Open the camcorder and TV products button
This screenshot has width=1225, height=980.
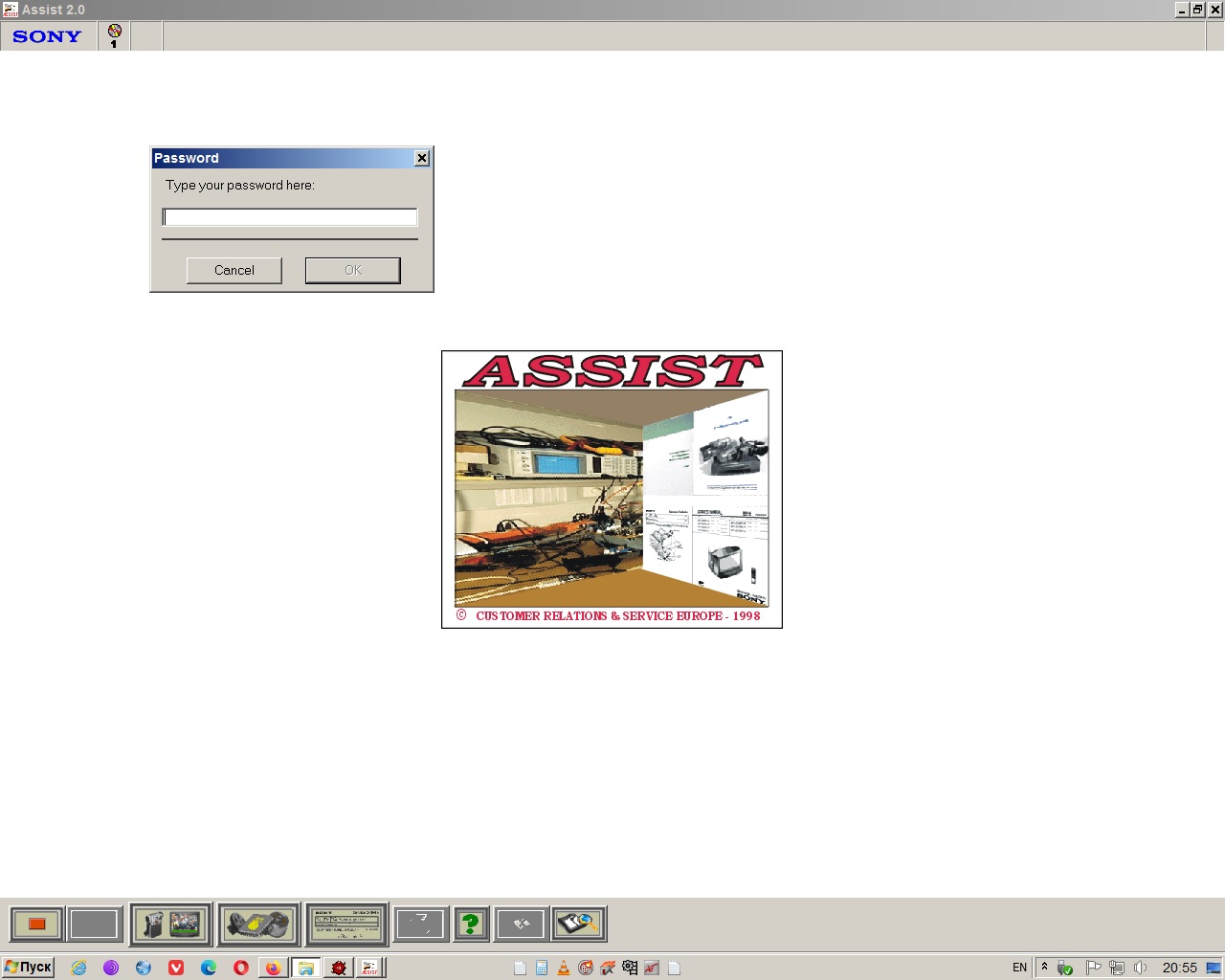(170, 924)
